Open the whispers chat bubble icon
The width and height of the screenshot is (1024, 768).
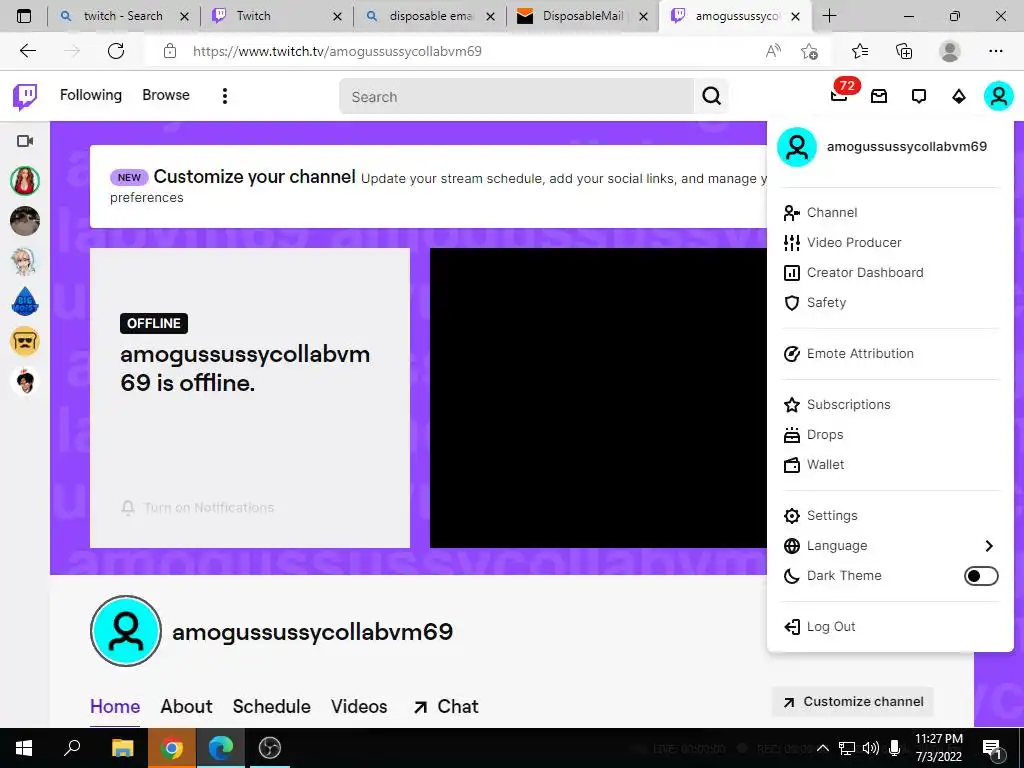pos(919,97)
